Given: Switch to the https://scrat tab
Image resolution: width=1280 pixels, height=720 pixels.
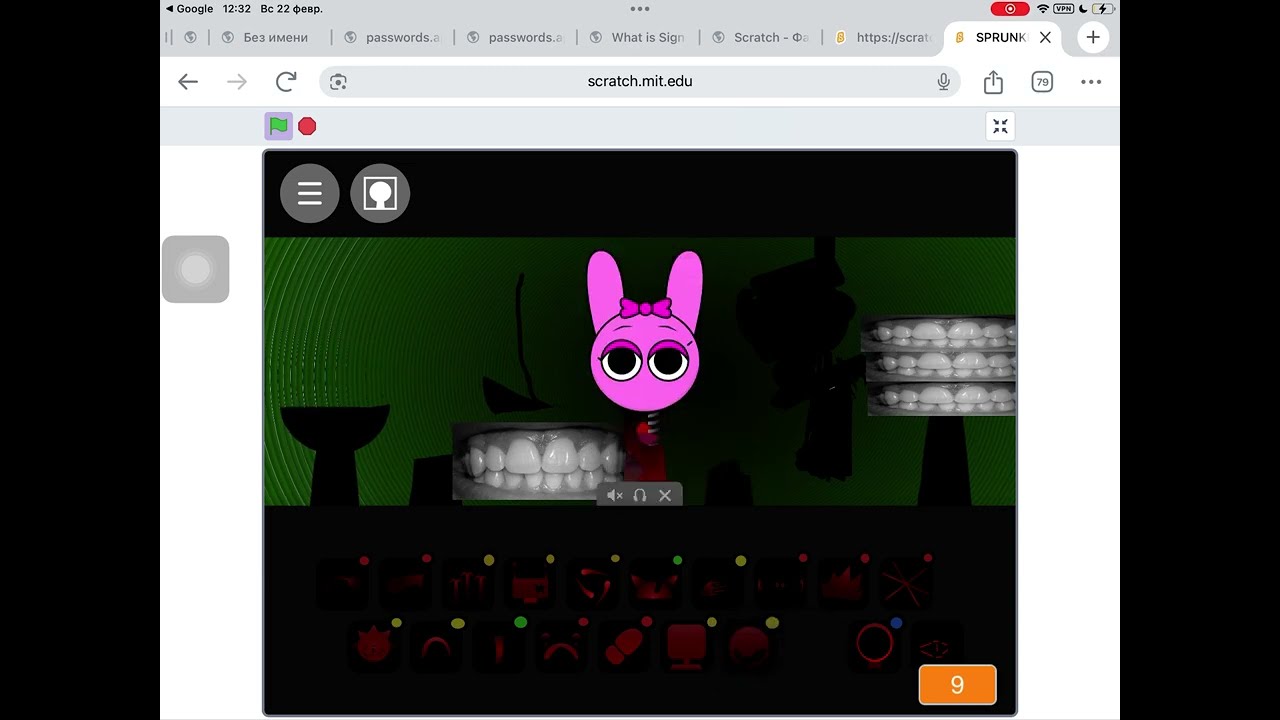Looking at the screenshot, I should [x=883, y=37].
